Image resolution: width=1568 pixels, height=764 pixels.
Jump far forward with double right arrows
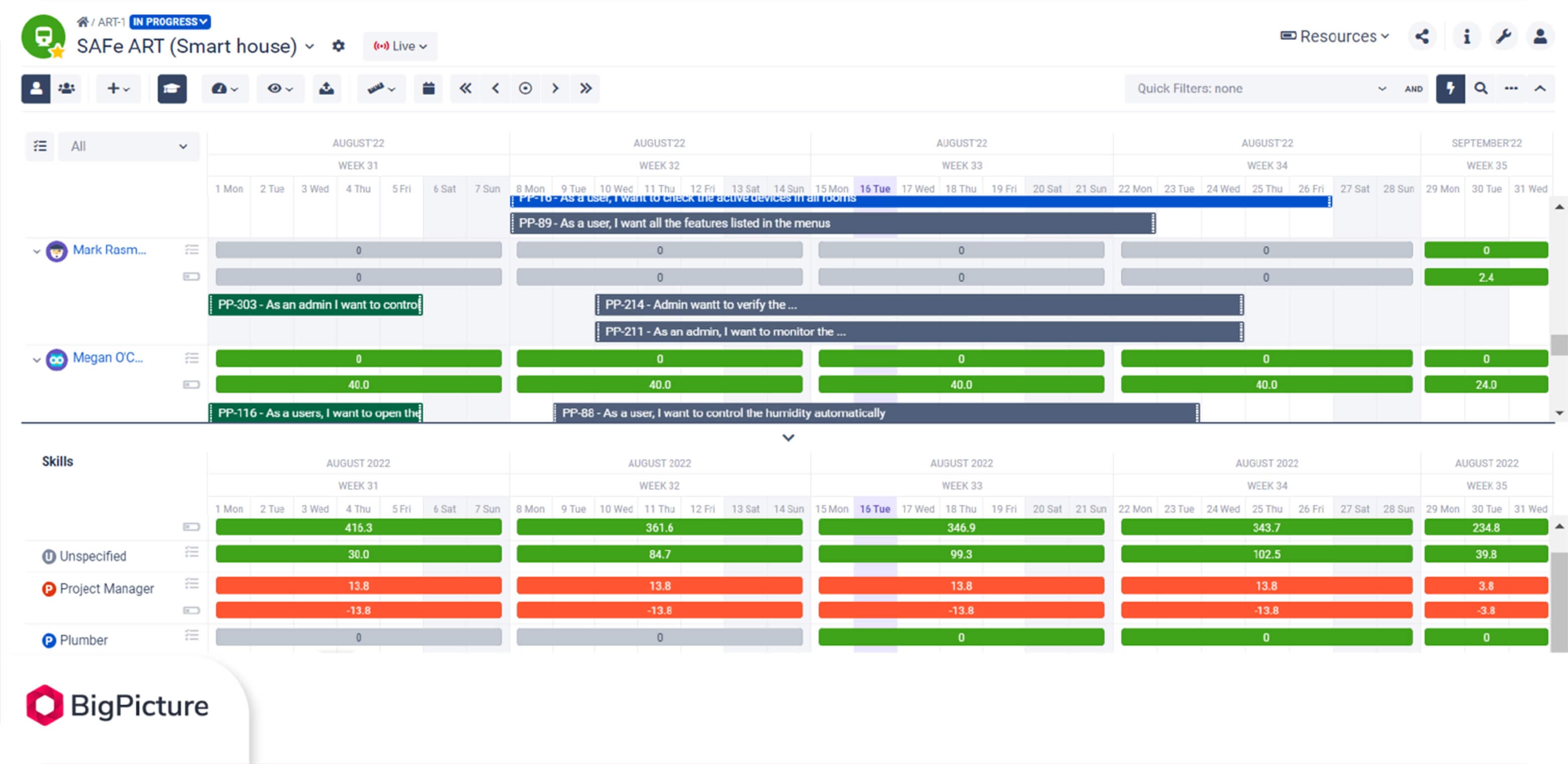(x=585, y=89)
